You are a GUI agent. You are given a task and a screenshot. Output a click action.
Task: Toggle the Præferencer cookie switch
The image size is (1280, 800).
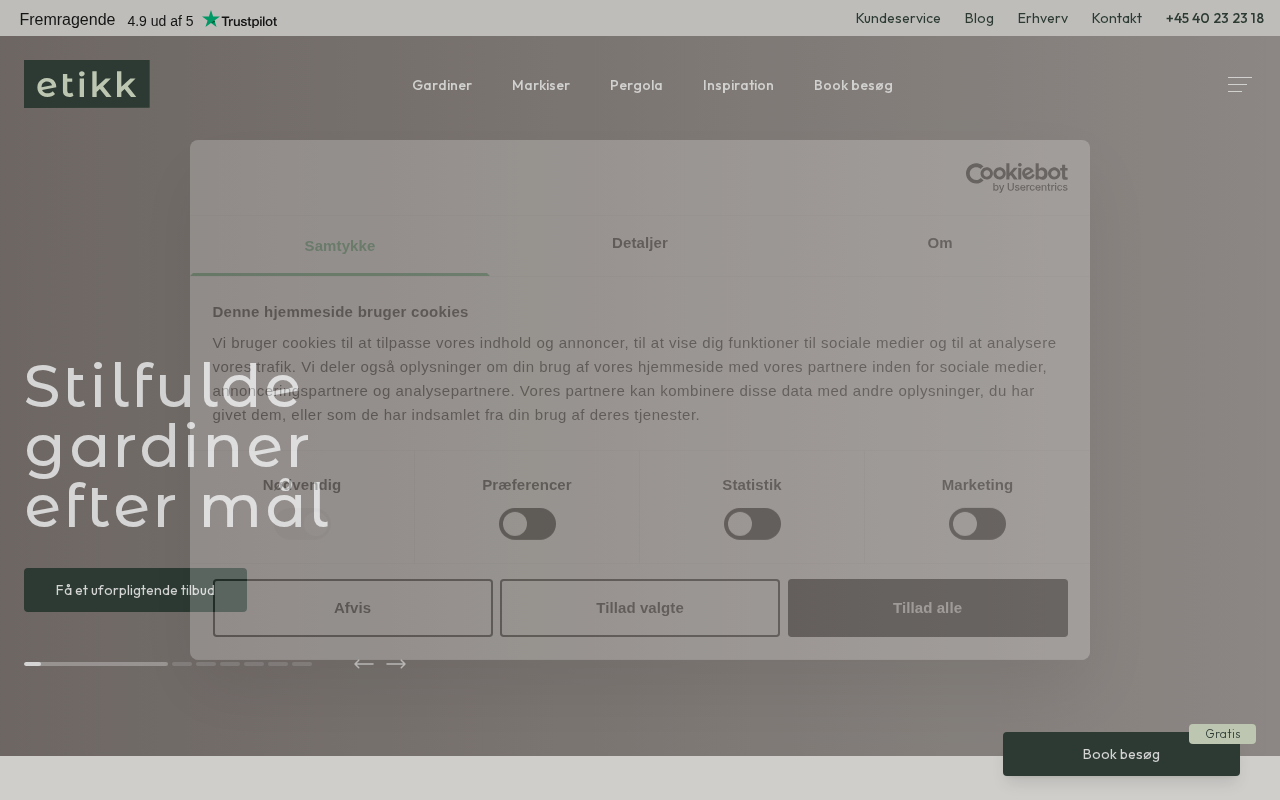click(527, 524)
